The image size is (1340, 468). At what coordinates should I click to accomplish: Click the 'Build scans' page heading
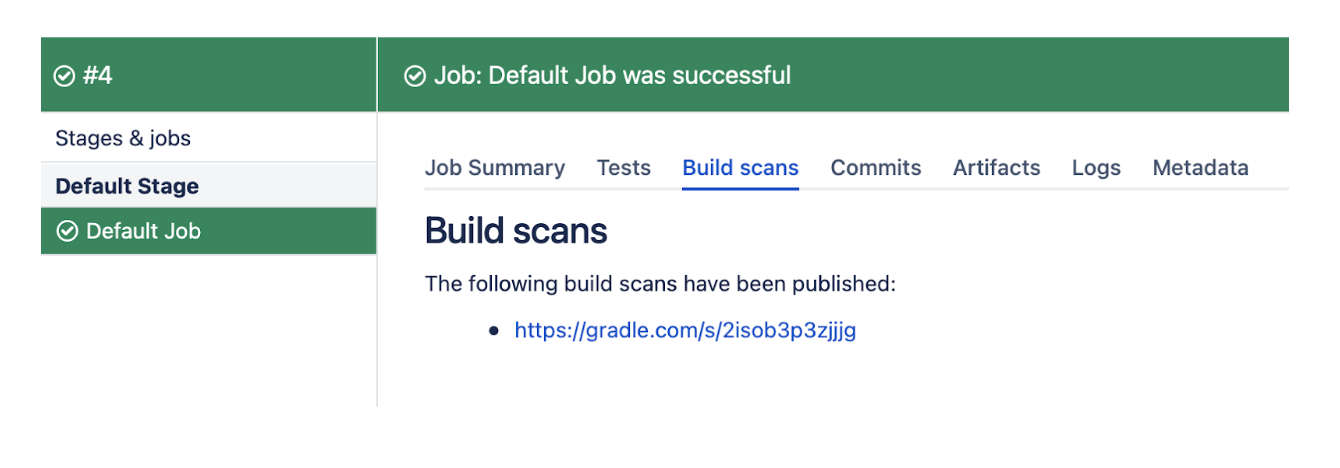click(x=516, y=231)
